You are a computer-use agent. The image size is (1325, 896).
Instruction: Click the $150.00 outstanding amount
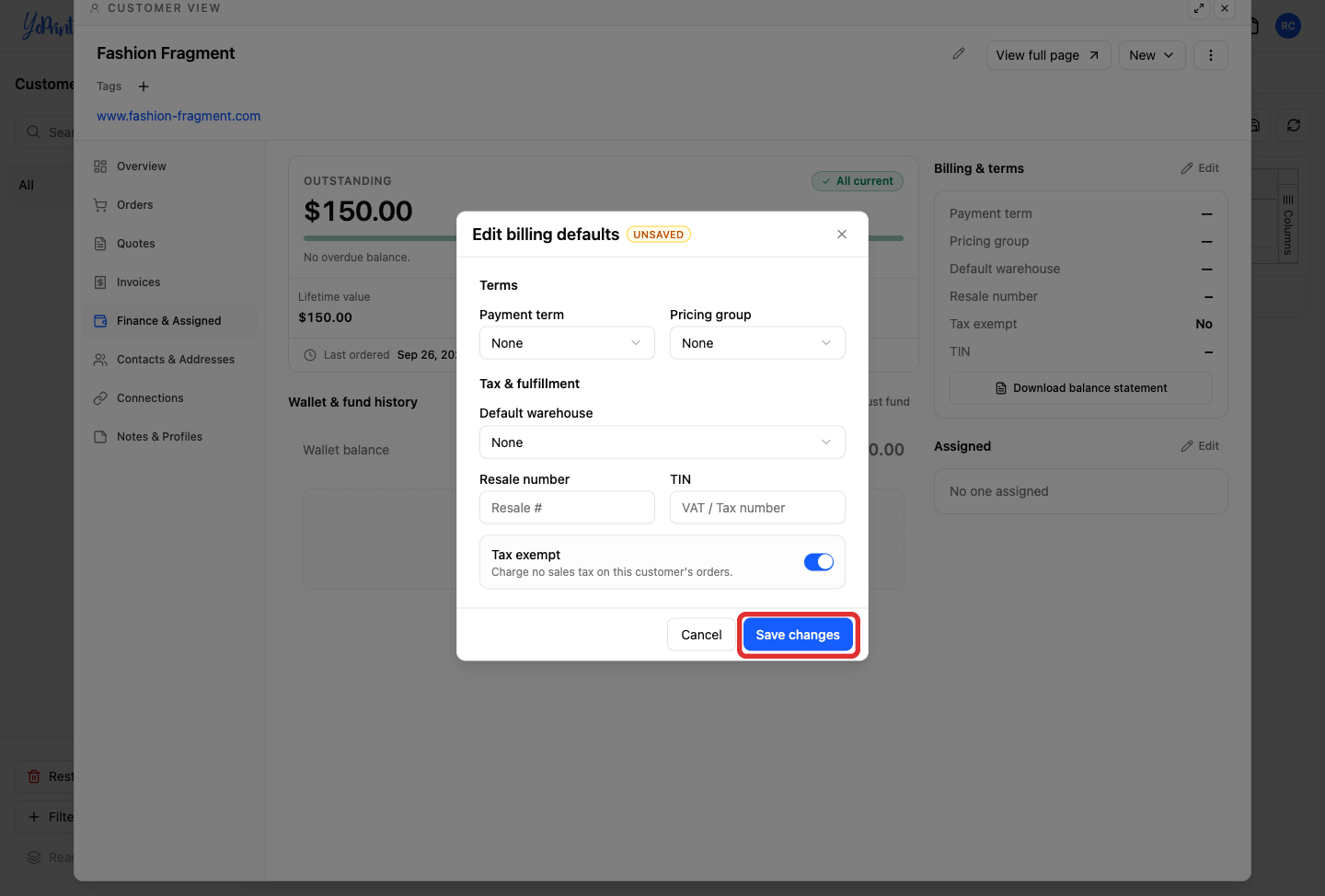pyautogui.click(x=358, y=212)
